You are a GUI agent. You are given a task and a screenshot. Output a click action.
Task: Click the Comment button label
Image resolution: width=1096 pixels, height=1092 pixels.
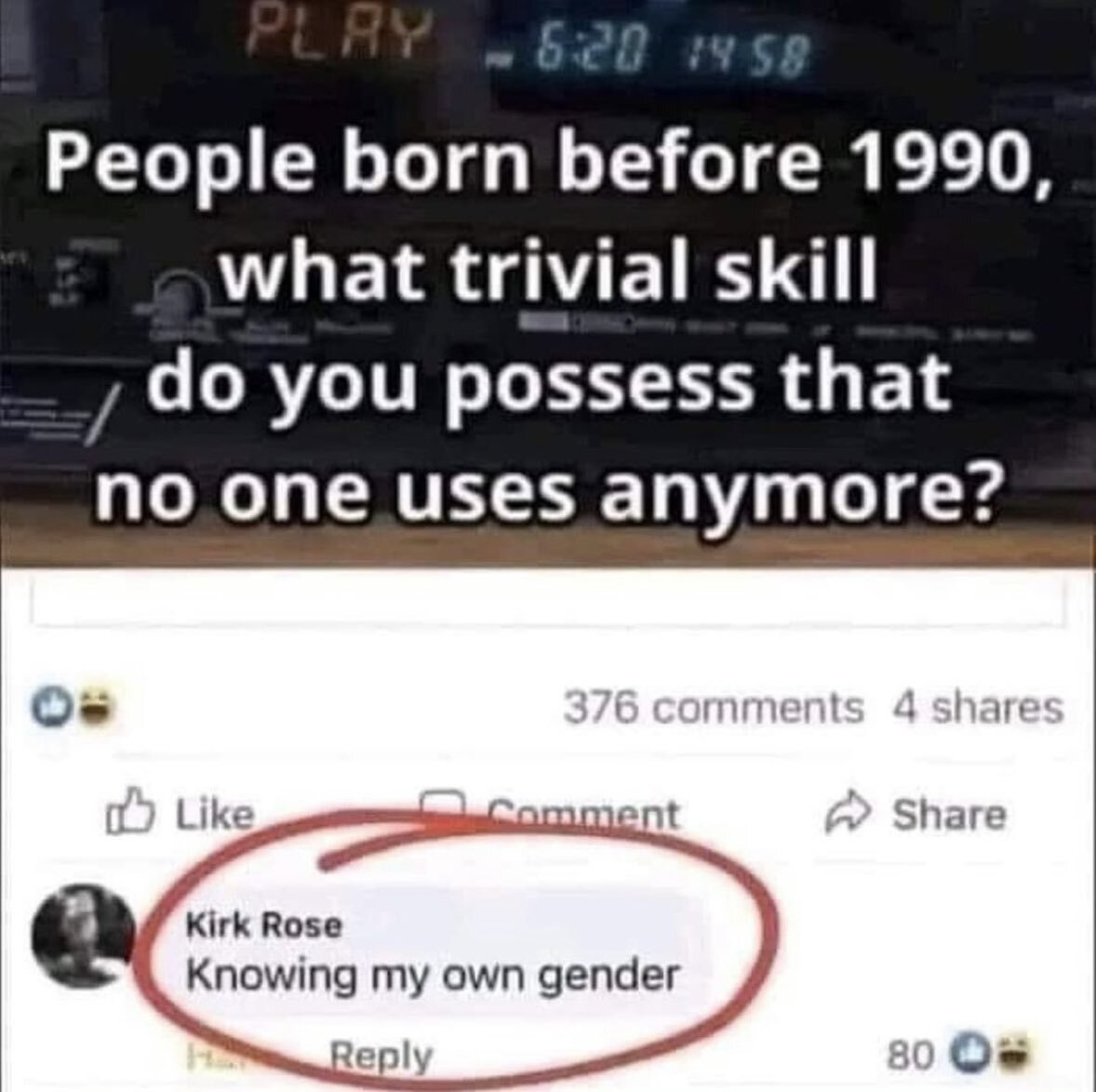pos(583,814)
